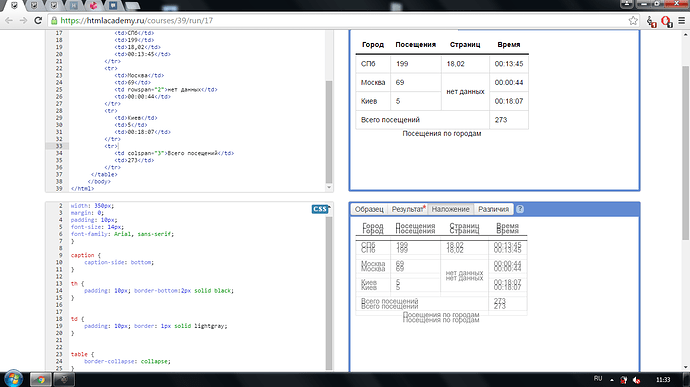Screen dimensions: 690x387
Task: Open the Chrome icon on the taskbar
Action: 40,379
